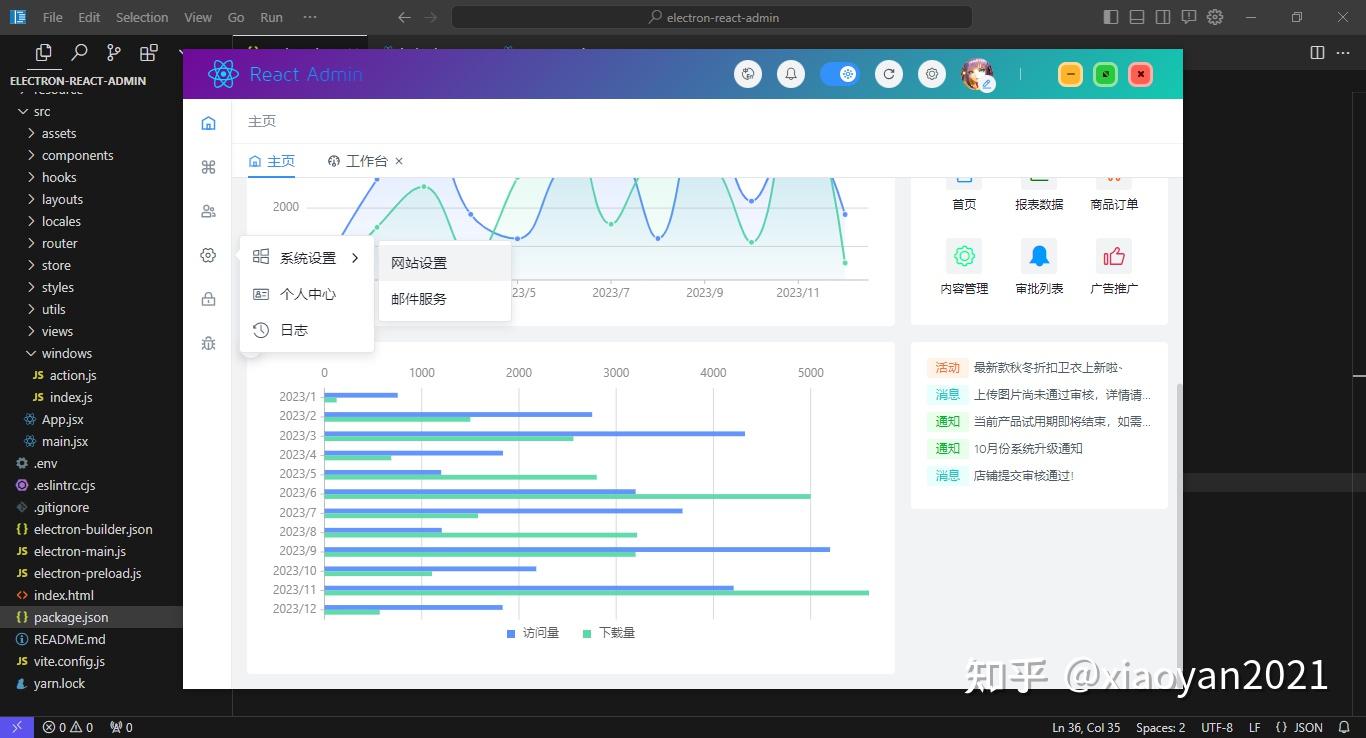This screenshot has width=1366, height=738.
Task: Toggle the light/dark theme switch
Action: pos(840,73)
